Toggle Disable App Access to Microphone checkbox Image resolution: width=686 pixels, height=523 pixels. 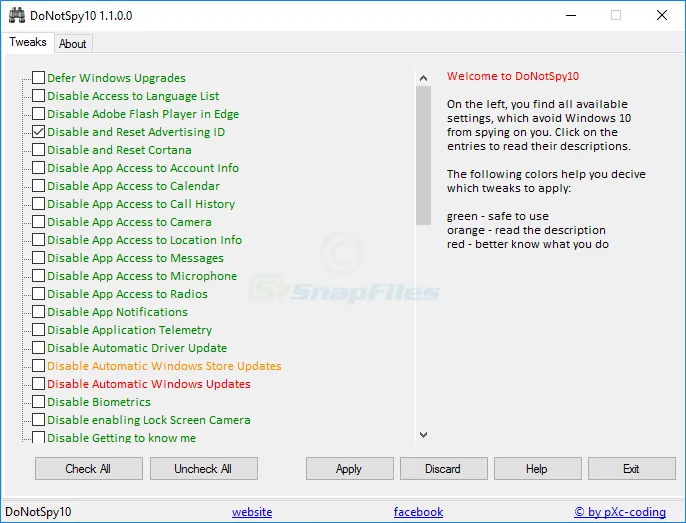38,275
